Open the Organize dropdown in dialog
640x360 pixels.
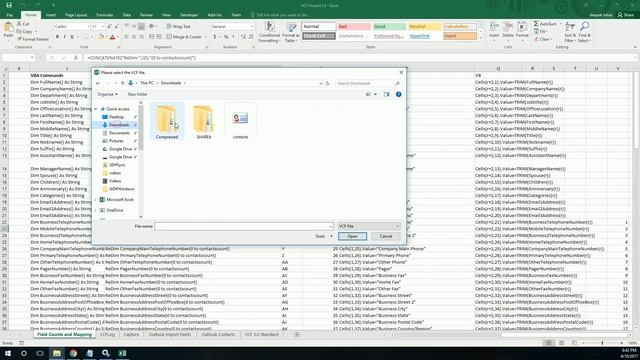point(107,94)
